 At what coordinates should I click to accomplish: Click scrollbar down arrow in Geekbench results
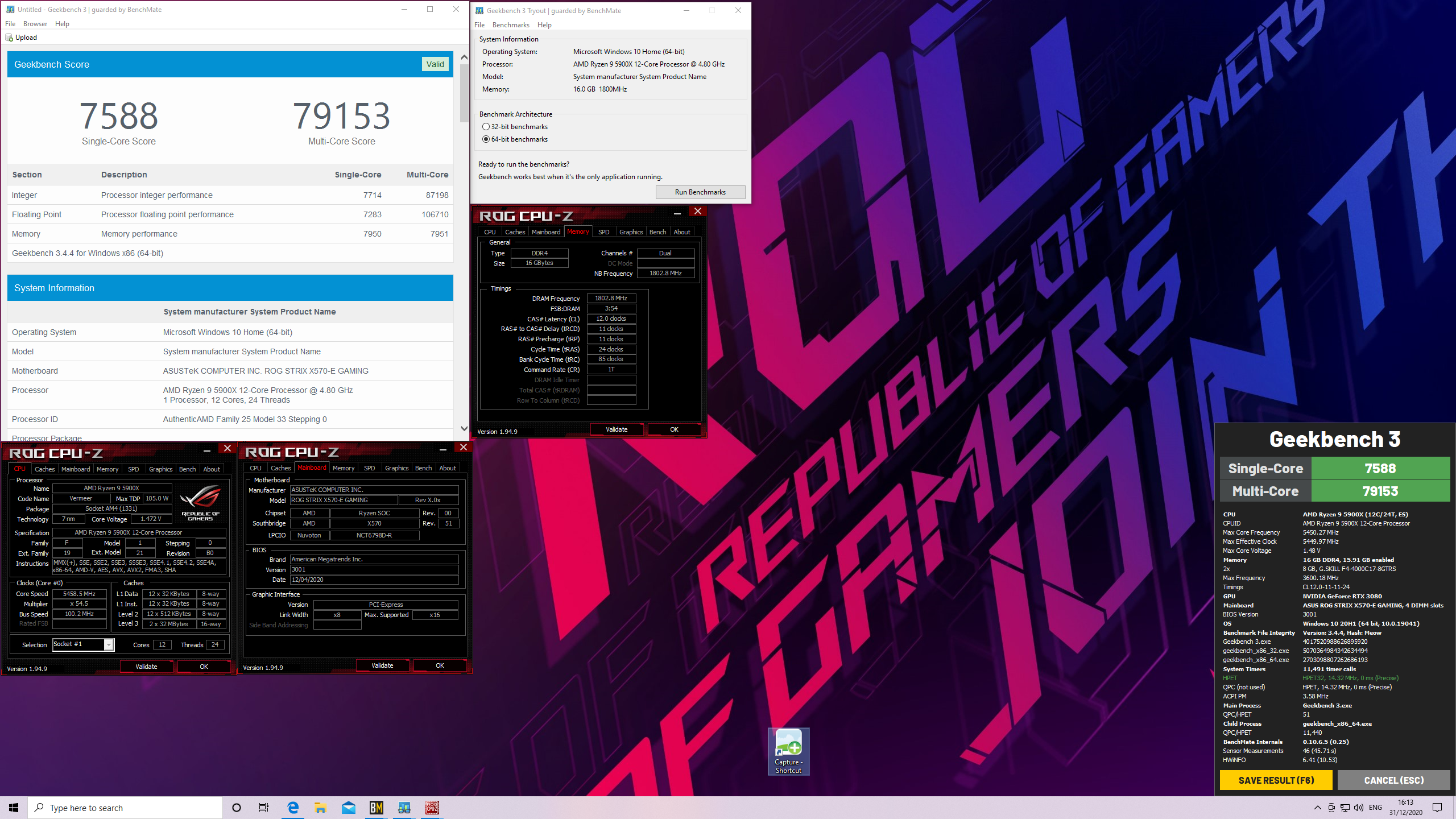(x=464, y=429)
